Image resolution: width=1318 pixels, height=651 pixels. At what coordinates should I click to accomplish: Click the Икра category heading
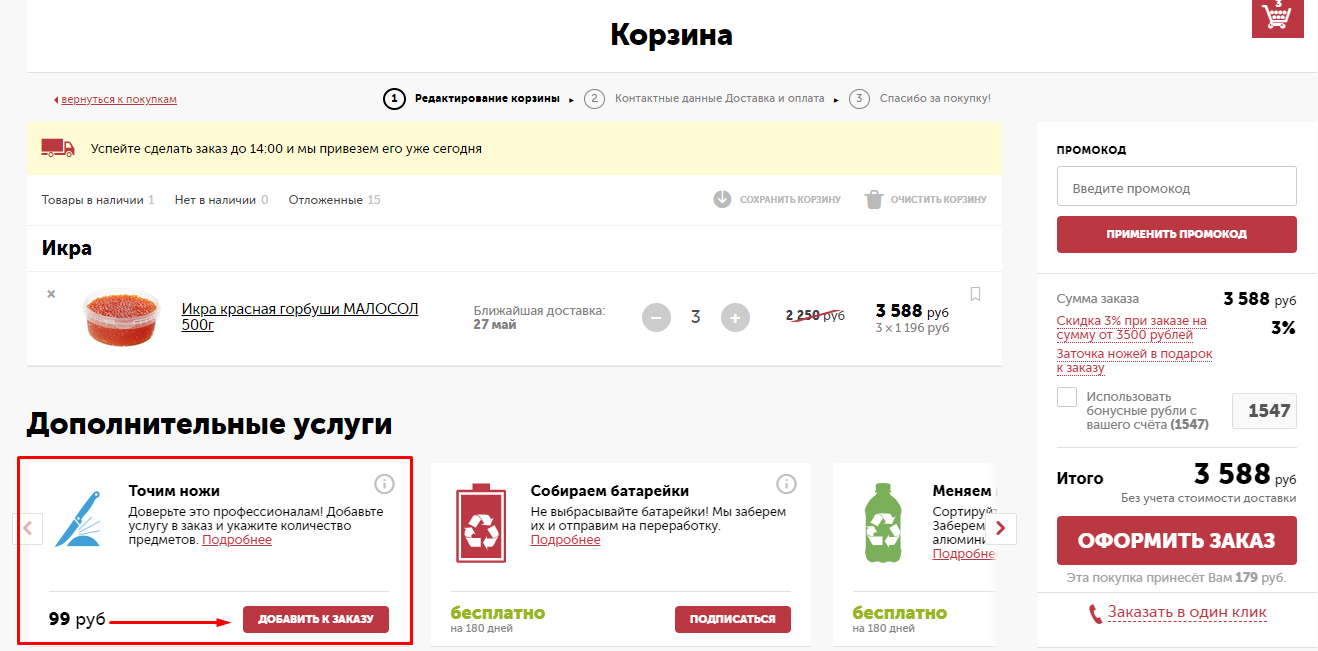coord(67,248)
